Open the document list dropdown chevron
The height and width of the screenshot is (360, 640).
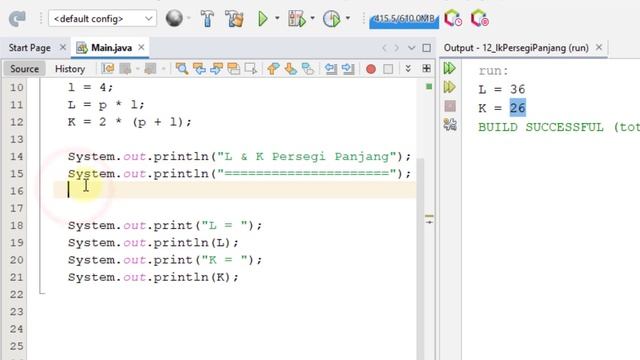[411, 48]
